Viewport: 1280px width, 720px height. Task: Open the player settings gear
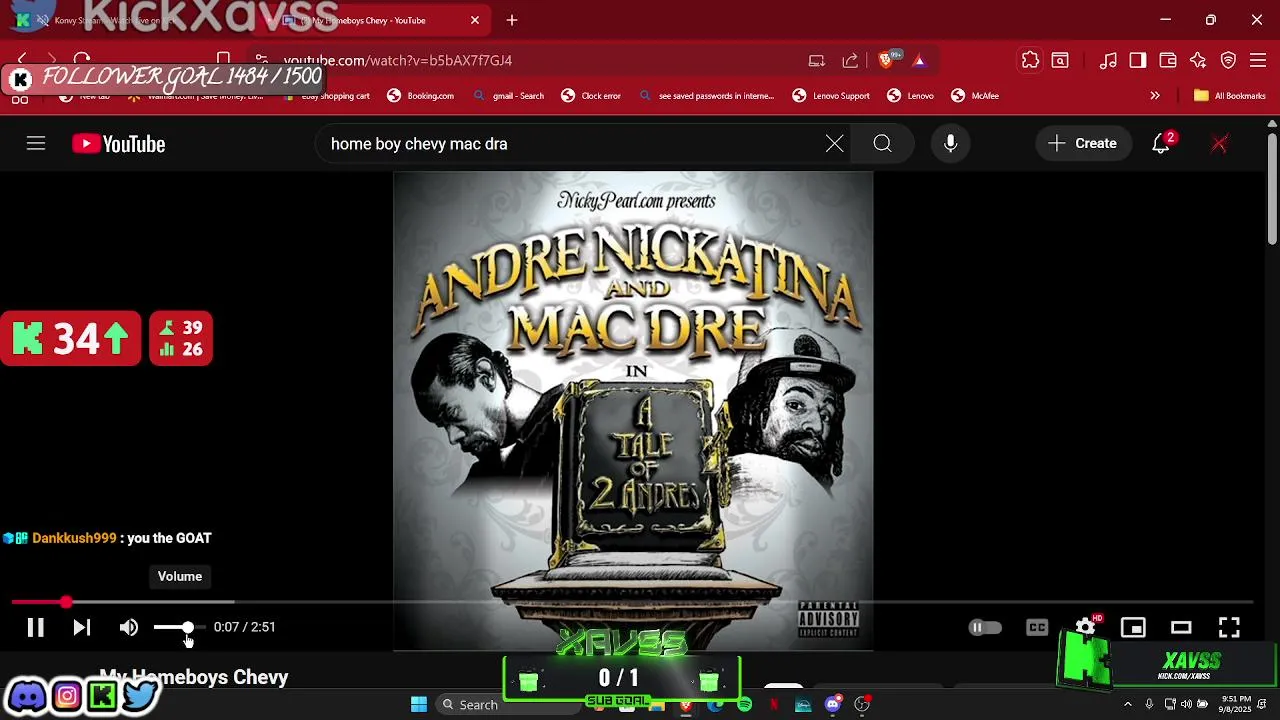pyautogui.click(x=1086, y=627)
